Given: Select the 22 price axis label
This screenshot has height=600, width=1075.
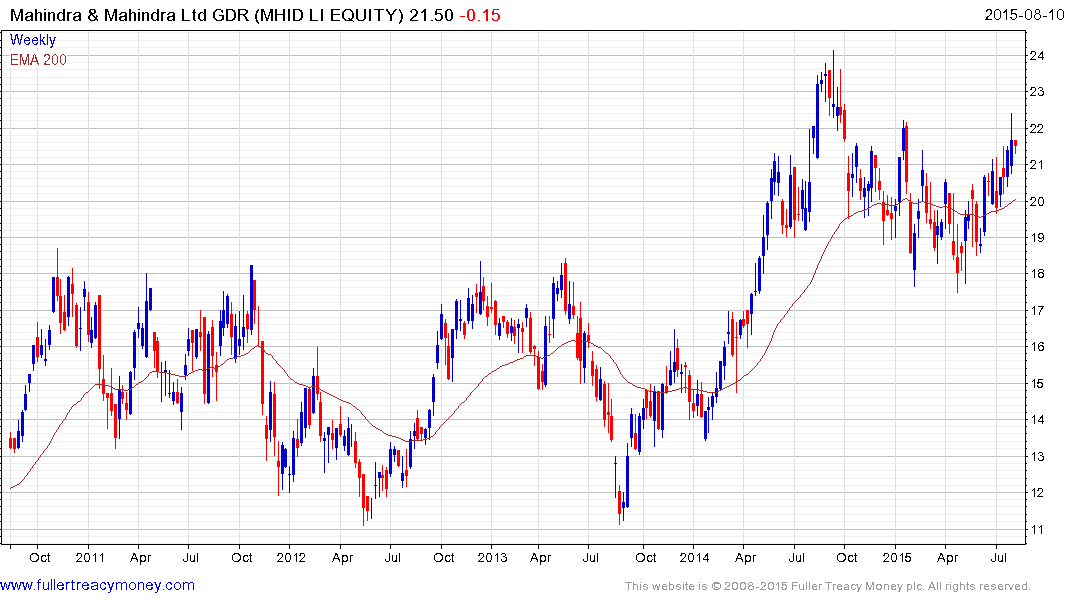Looking at the screenshot, I should 1037,129.
